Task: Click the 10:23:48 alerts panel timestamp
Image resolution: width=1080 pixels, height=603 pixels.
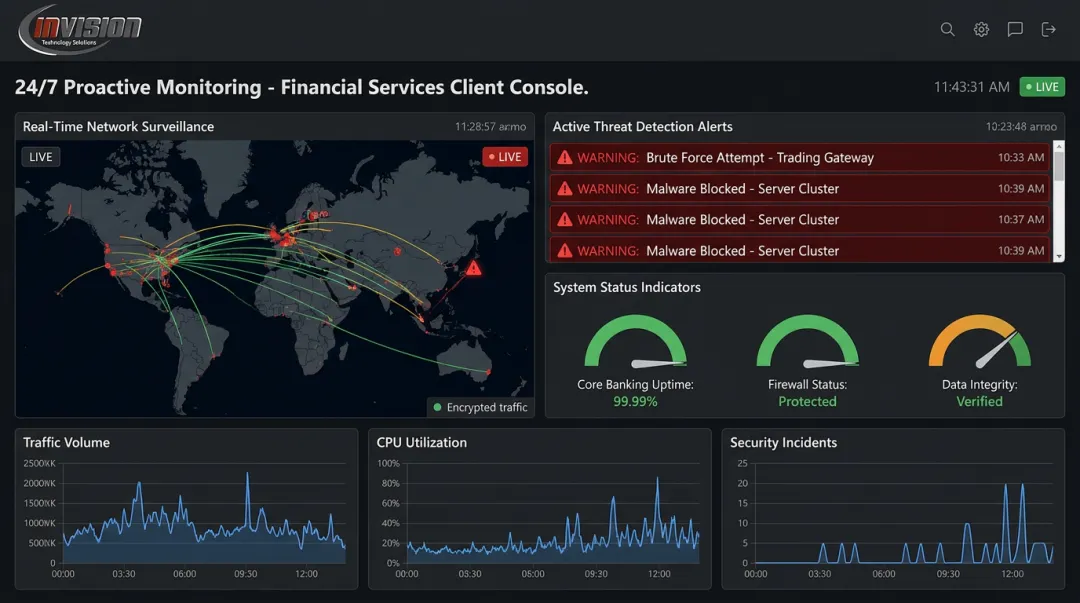Action: tap(1021, 127)
